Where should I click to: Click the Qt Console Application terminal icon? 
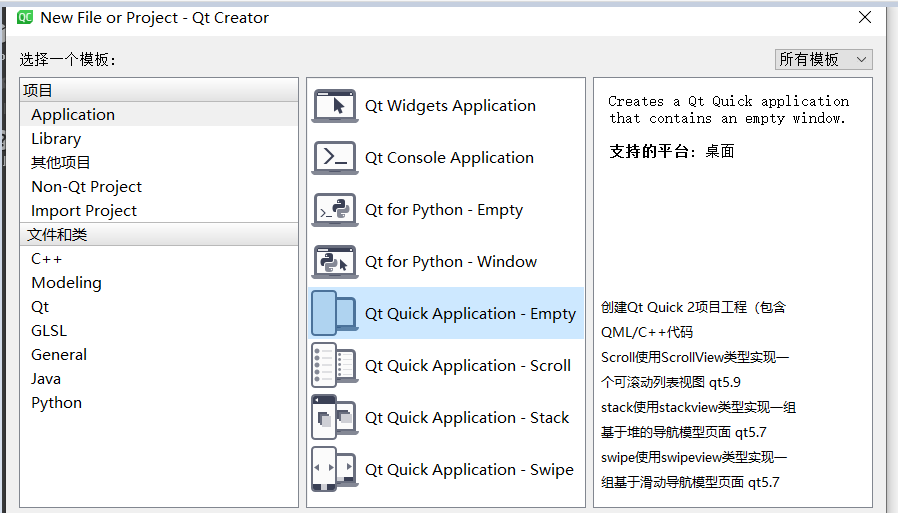pyautogui.click(x=335, y=157)
